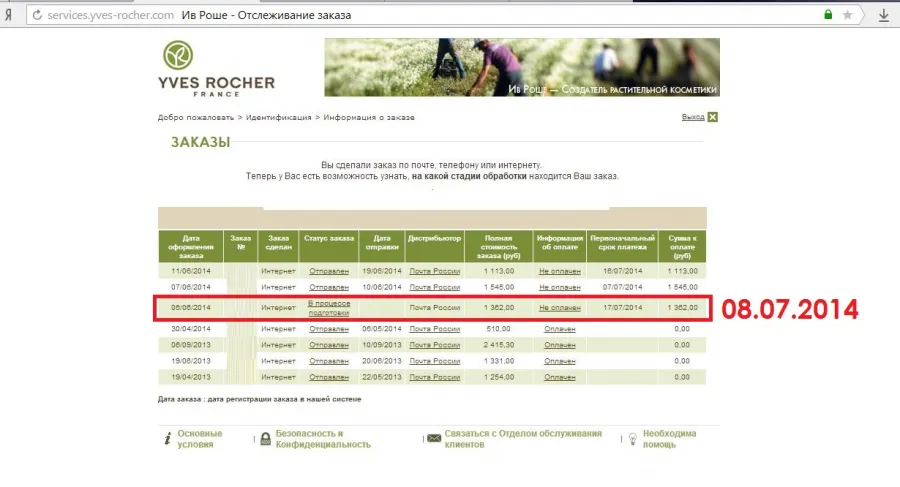This screenshot has height=487, width=900.
Task: Bookmark page with star icon
Action: point(847,15)
